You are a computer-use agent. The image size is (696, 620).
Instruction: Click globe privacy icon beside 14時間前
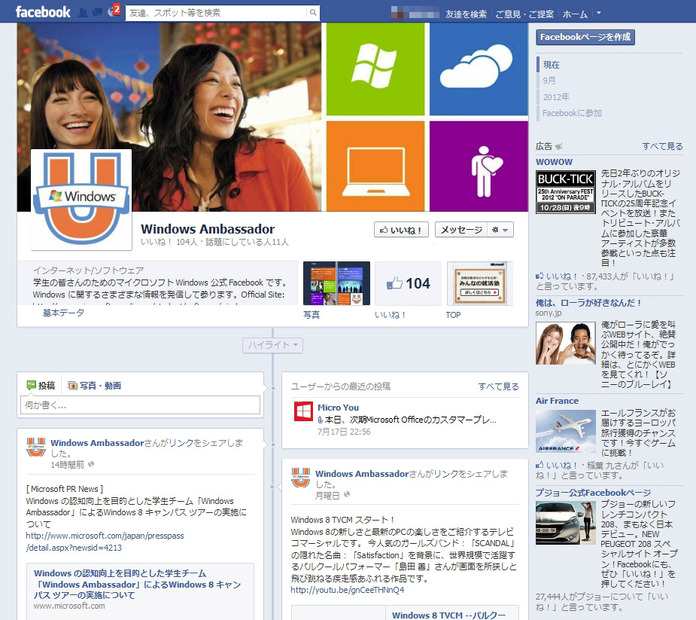pos(91,464)
